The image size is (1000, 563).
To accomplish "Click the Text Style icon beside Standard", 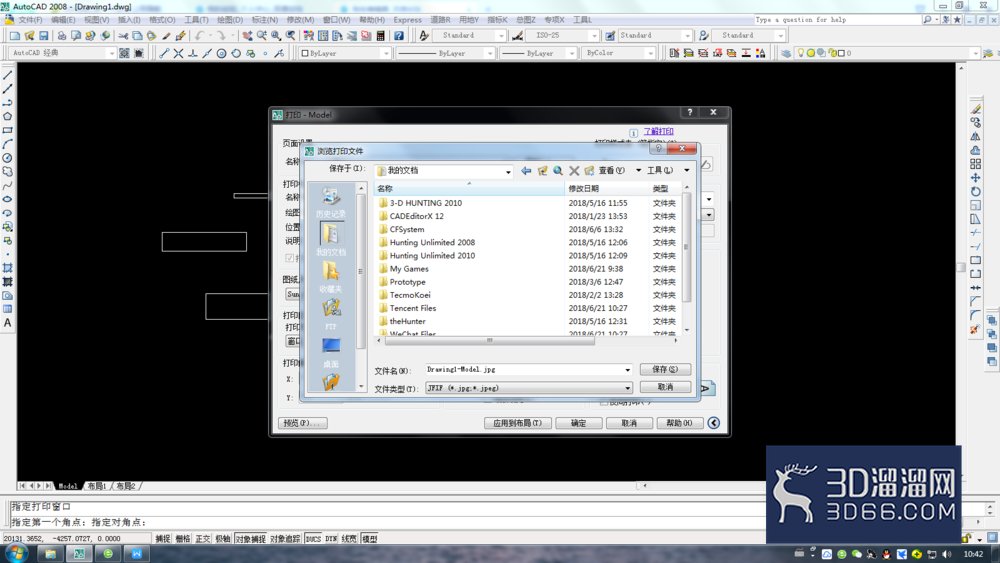I will (x=423, y=36).
